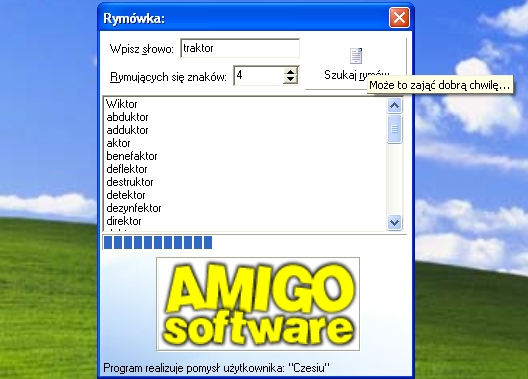Close the Rymówka window

click(399, 18)
